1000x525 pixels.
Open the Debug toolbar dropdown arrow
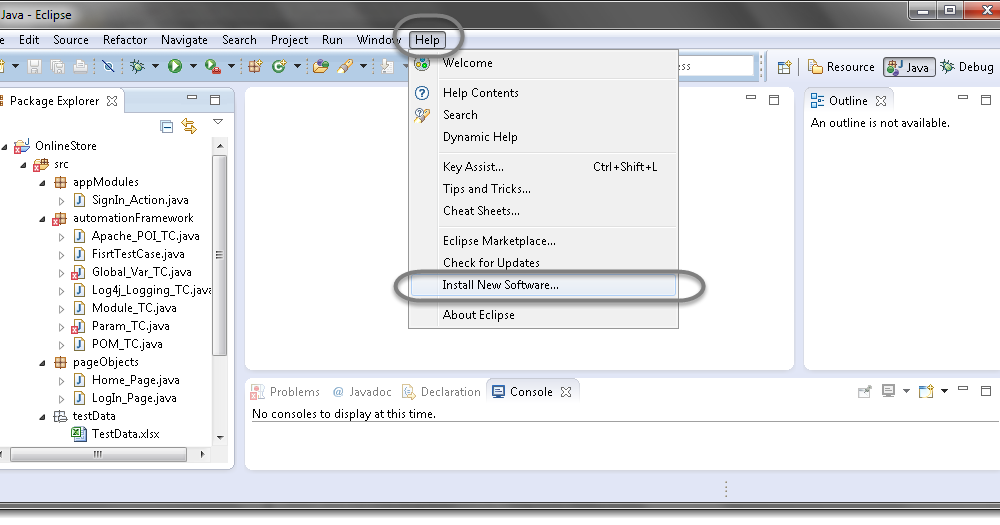(155, 66)
